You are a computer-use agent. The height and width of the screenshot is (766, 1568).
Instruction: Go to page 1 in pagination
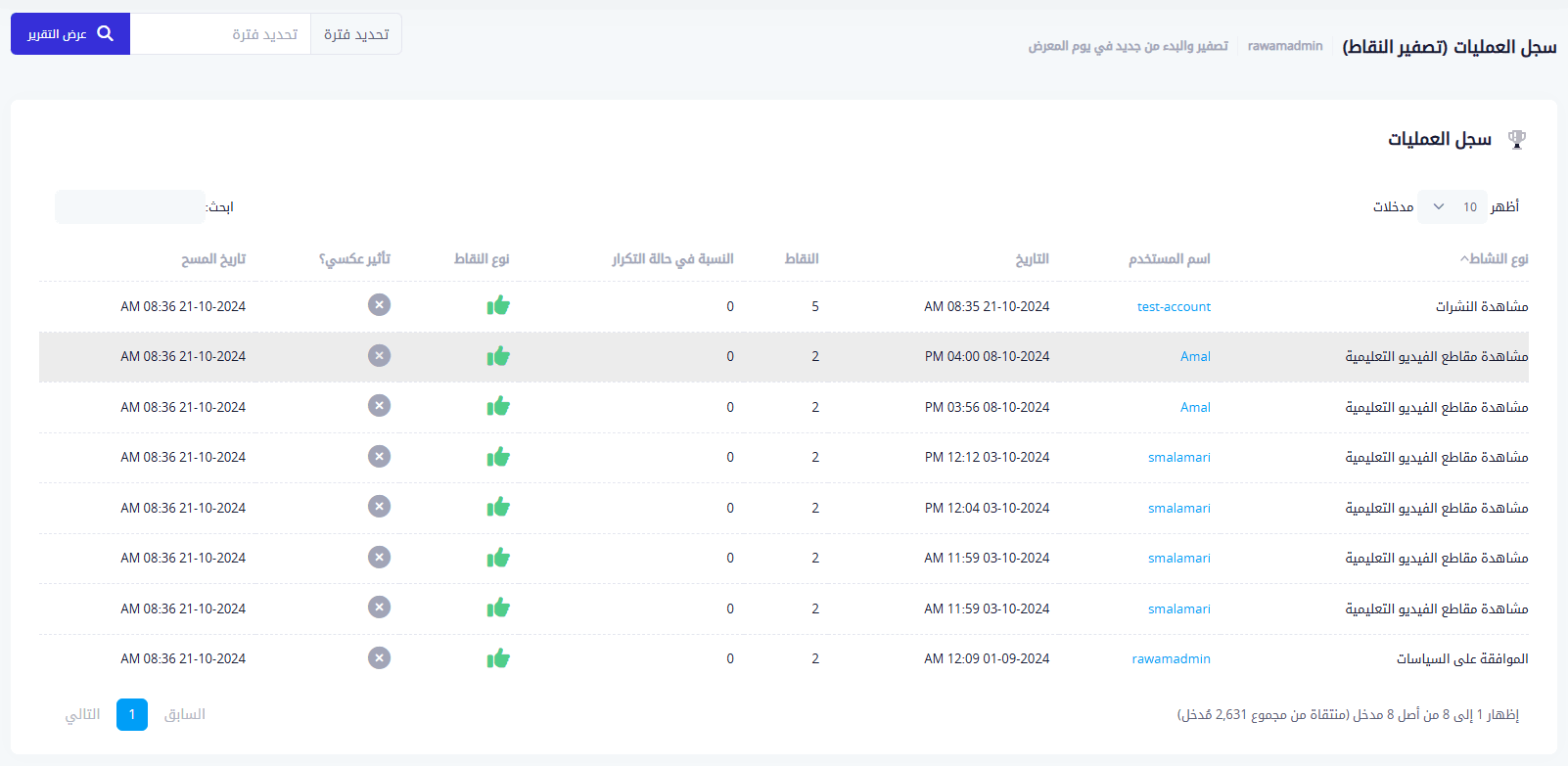(132, 715)
